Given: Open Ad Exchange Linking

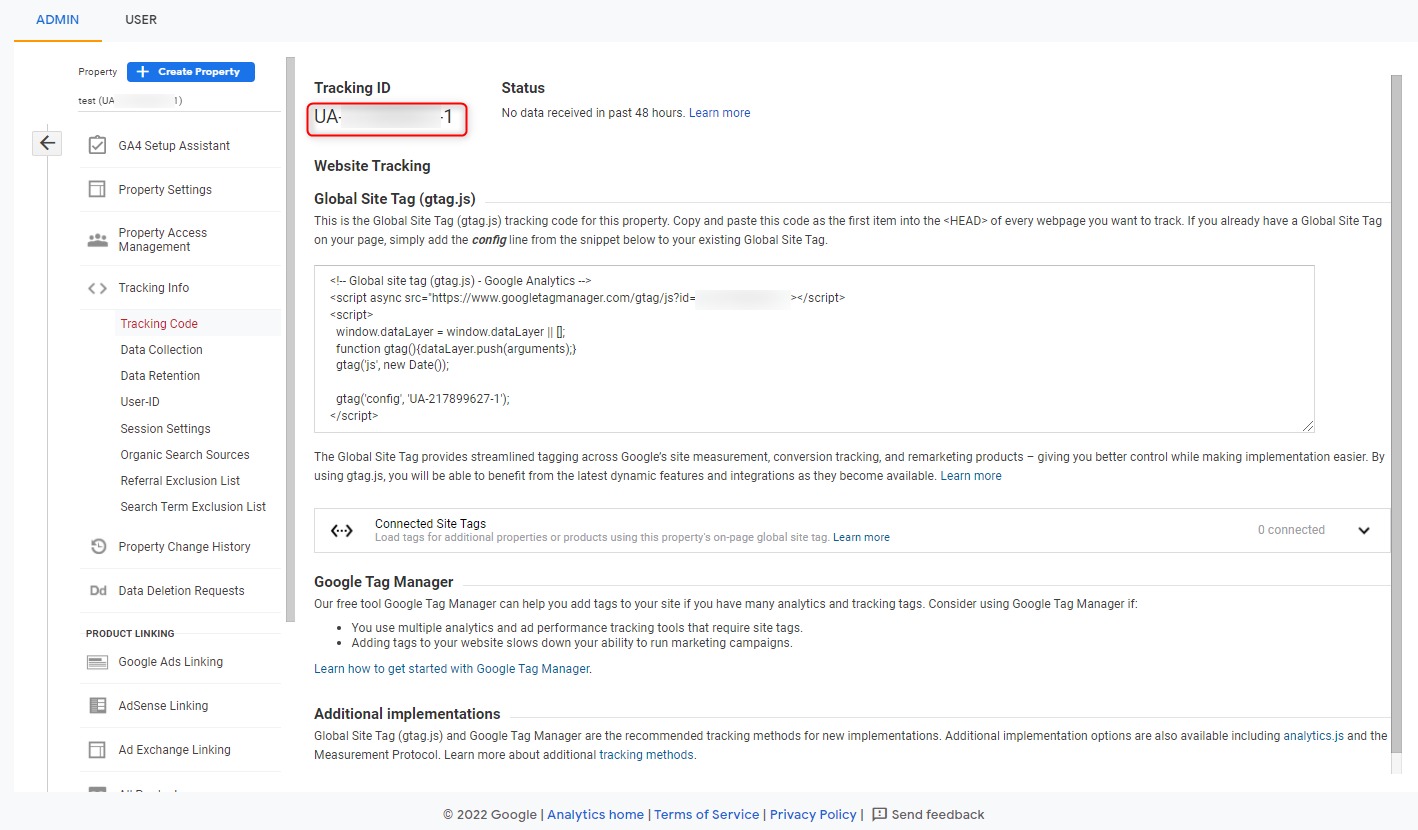Looking at the screenshot, I should click(175, 750).
